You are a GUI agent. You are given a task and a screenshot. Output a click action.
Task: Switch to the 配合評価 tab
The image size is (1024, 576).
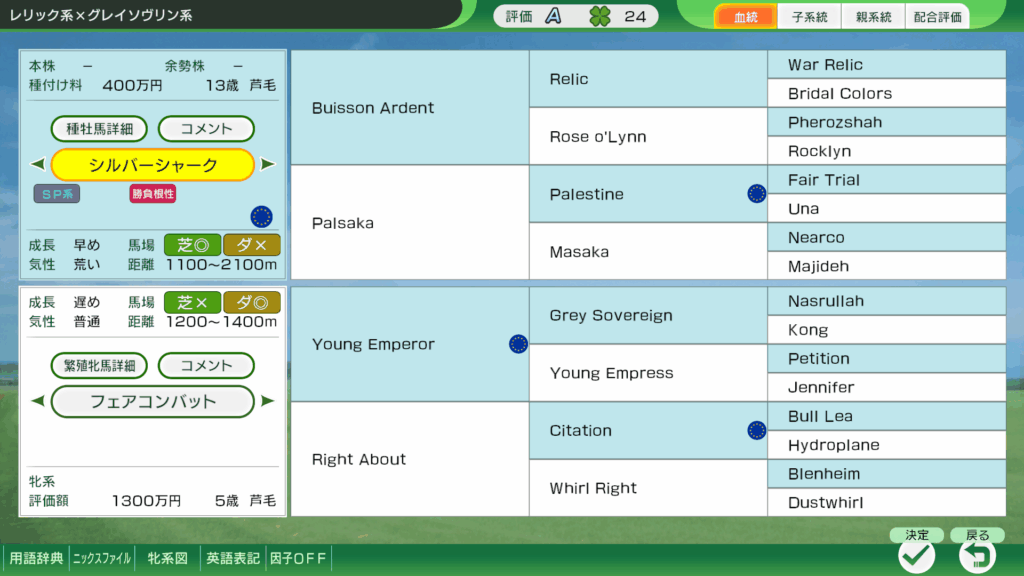click(x=938, y=17)
